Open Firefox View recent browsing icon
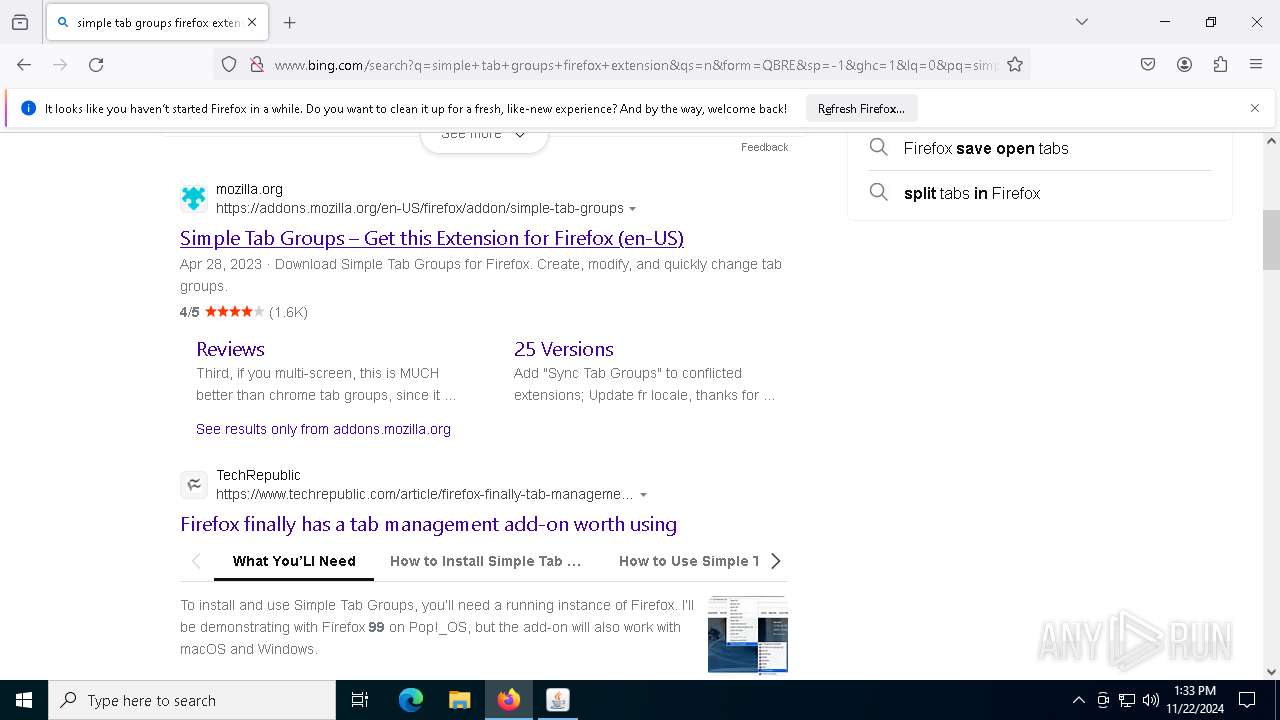Image resolution: width=1280 pixels, height=720 pixels. coord(20,22)
